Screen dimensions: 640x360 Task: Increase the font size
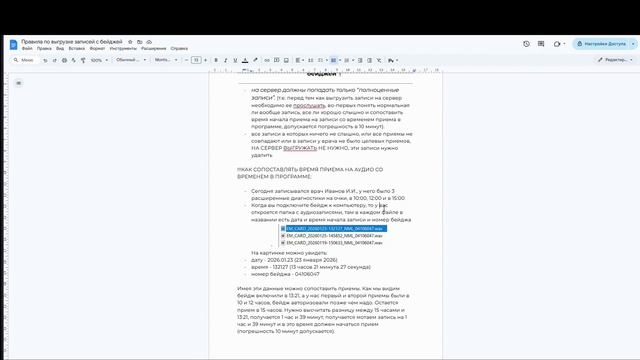click(205, 60)
